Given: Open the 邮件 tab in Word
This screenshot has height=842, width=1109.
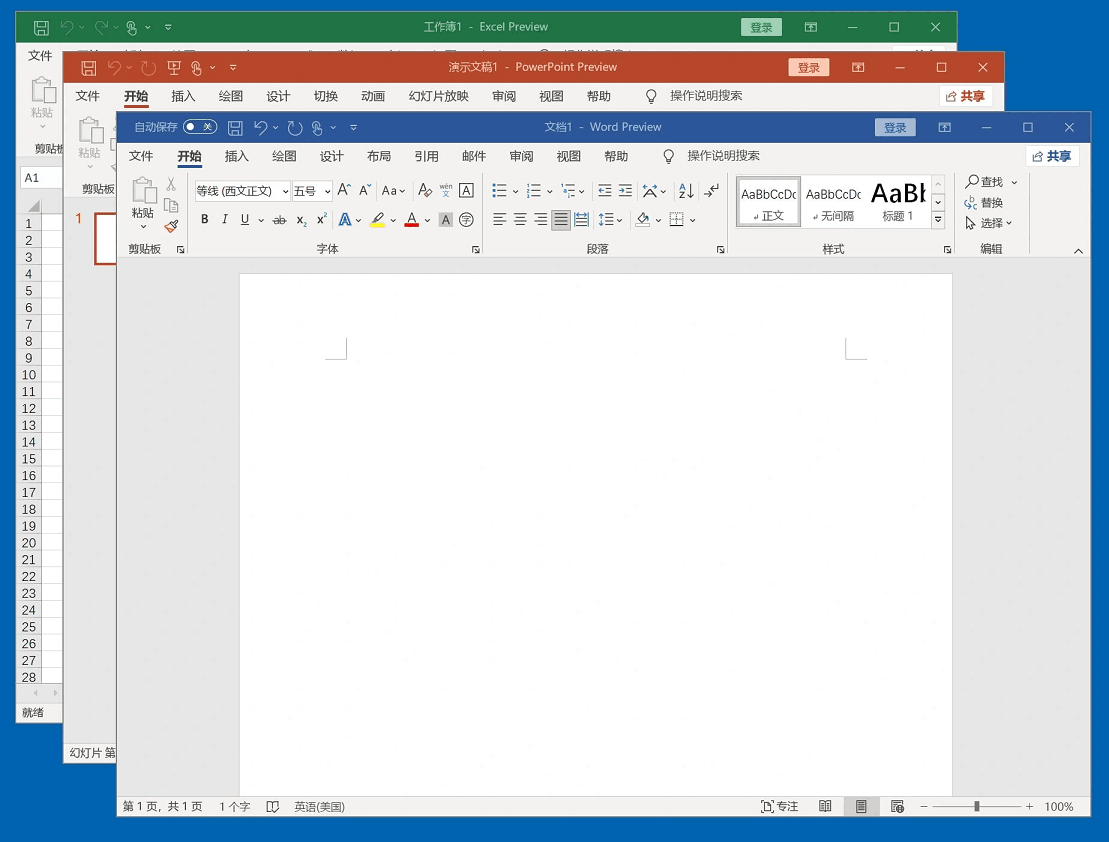Looking at the screenshot, I should click(474, 156).
